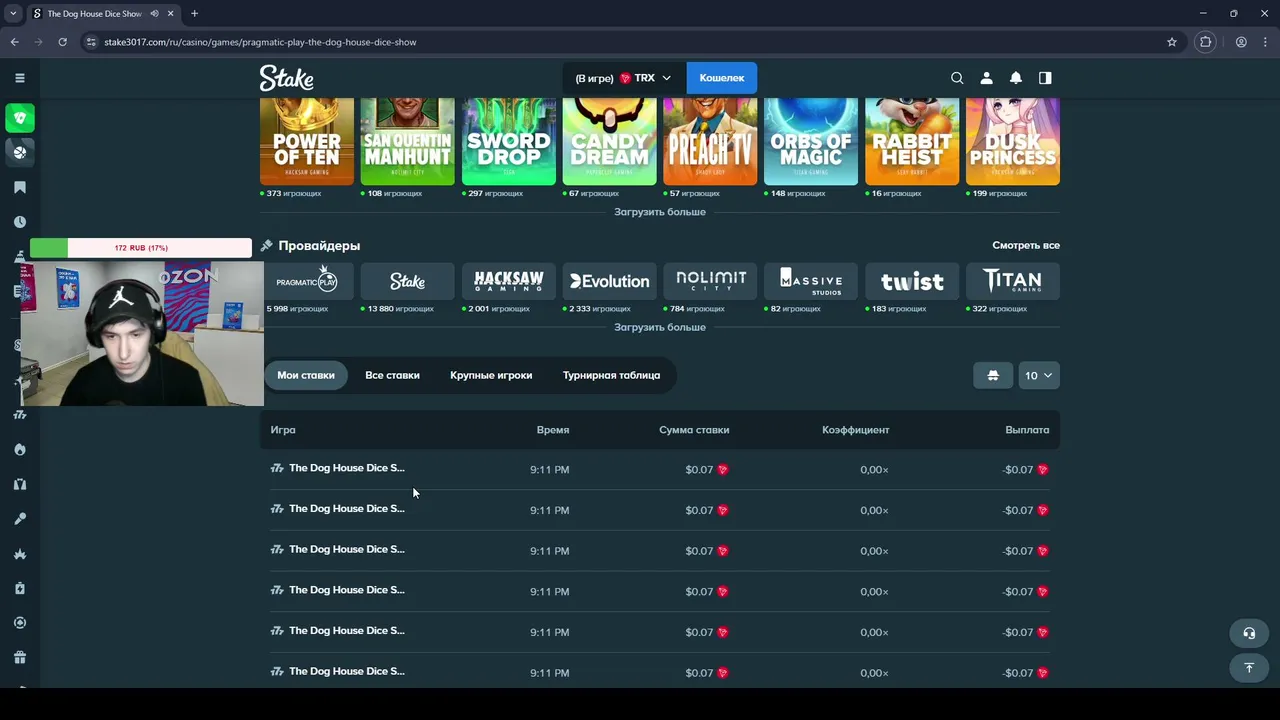The height and width of the screenshot is (720, 1280).
Task: Click the Выплата column header
Action: pyautogui.click(x=1027, y=430)
